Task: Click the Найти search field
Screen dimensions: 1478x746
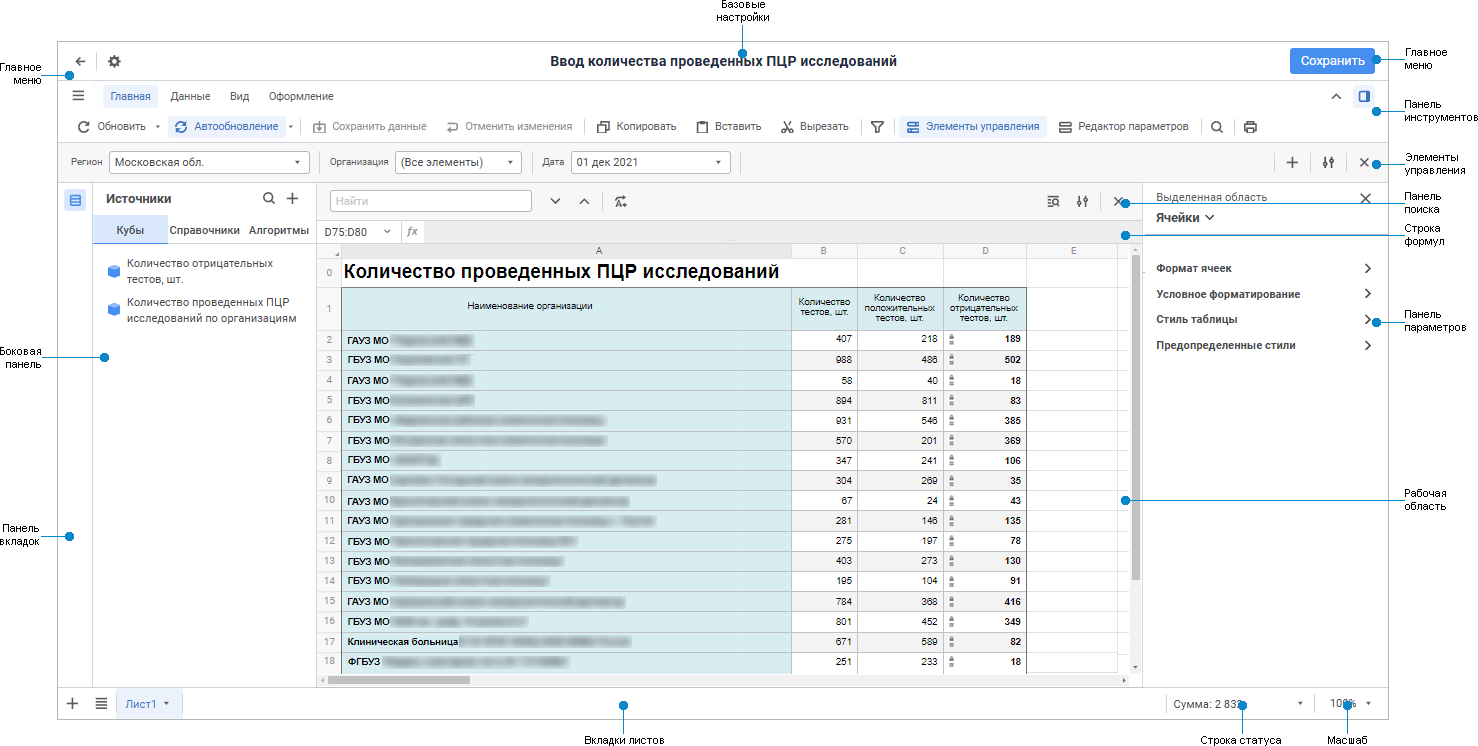Action: coord(431,201)
